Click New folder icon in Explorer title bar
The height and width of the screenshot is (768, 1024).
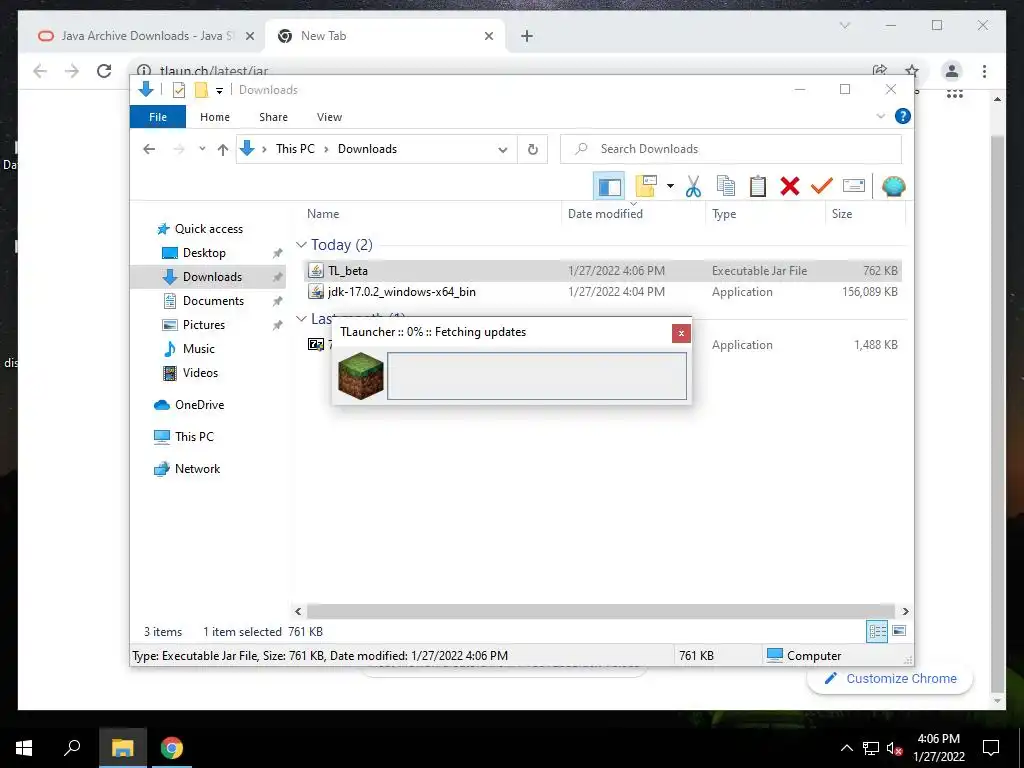[x=201, y=90]
